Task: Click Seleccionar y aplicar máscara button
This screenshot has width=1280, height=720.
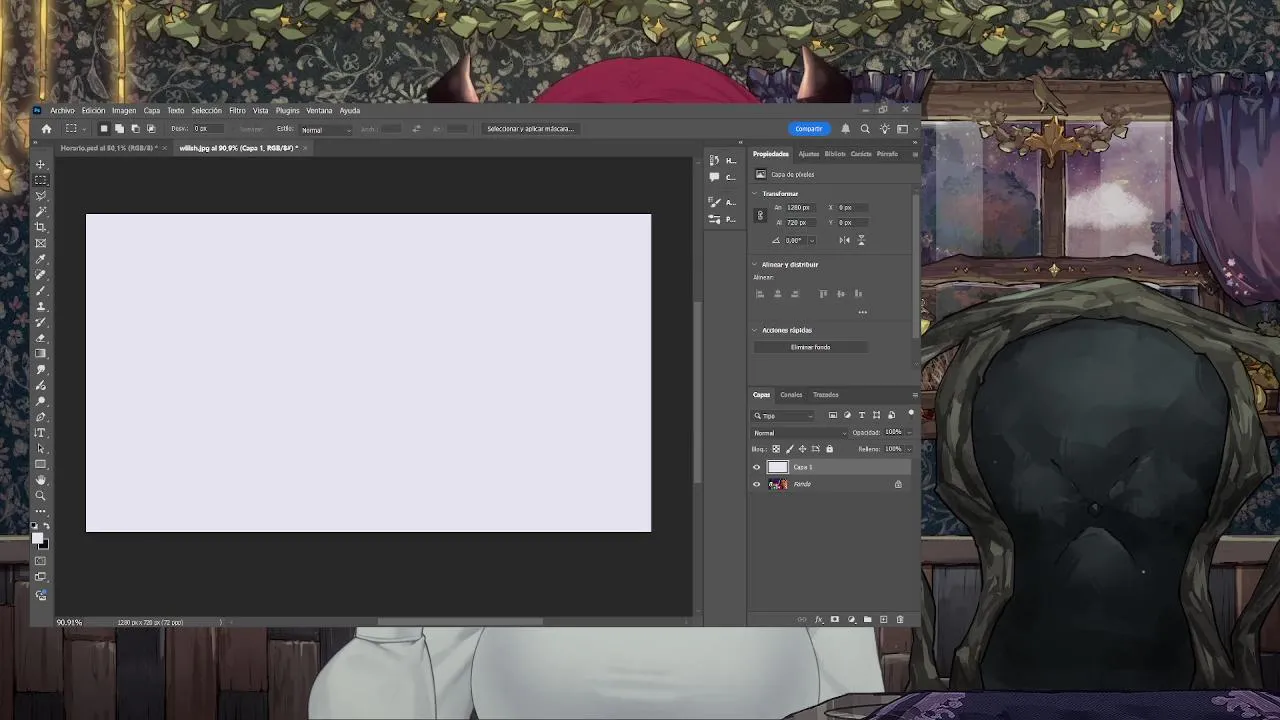Action: [530, 129]
